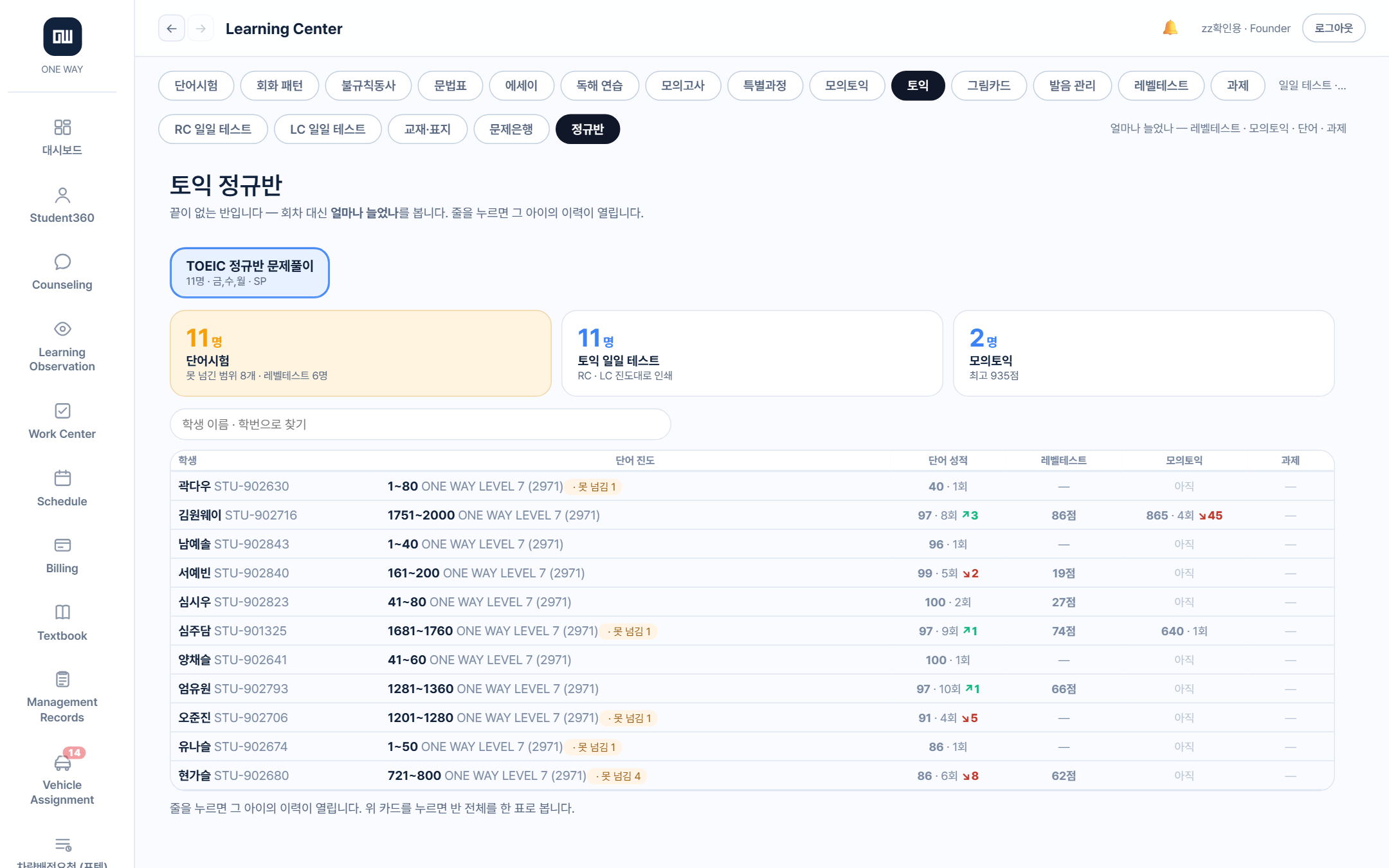Screen dimensions: 1389x868
Task: Select the TOEIC 정규반 문제풀이 class card
Action: (250, 273)
